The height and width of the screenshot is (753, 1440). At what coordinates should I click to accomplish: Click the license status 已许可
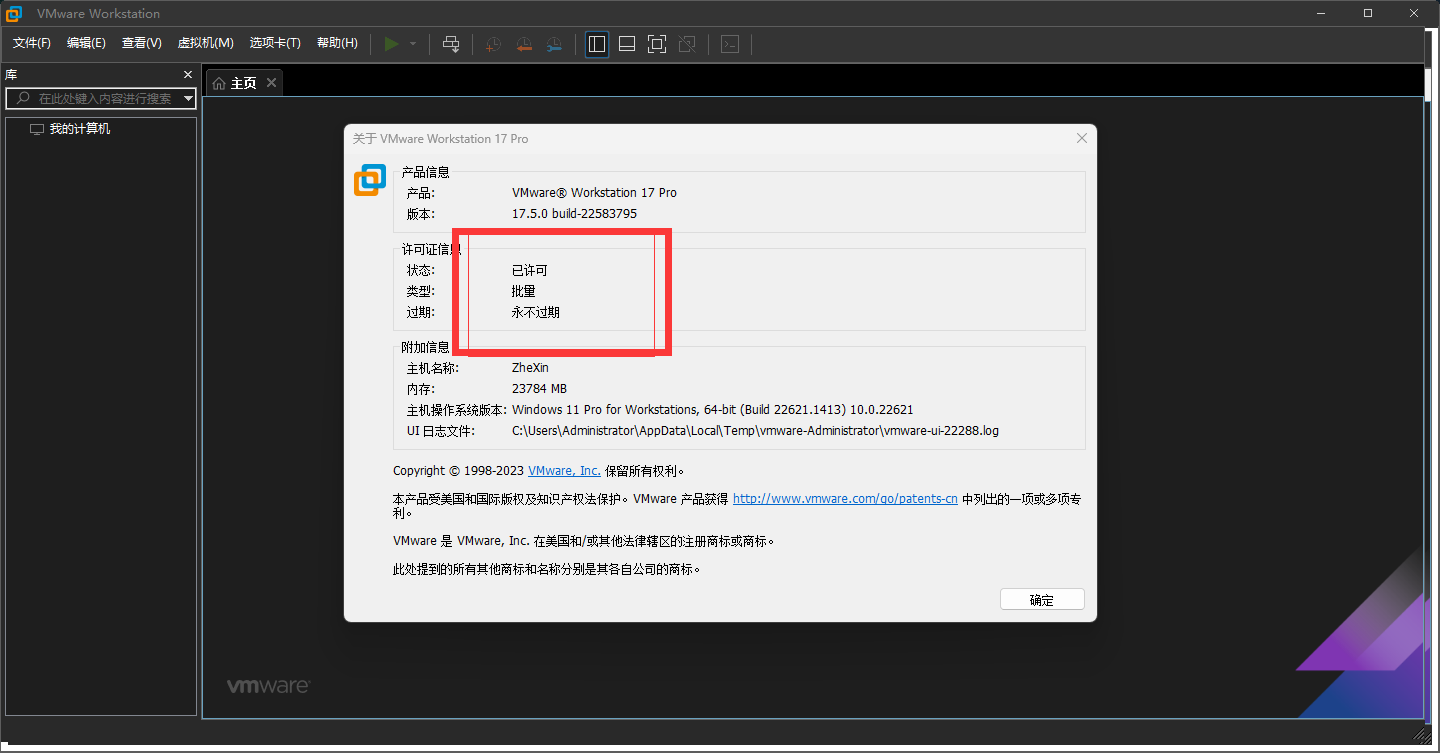click(x=529, y=271)
